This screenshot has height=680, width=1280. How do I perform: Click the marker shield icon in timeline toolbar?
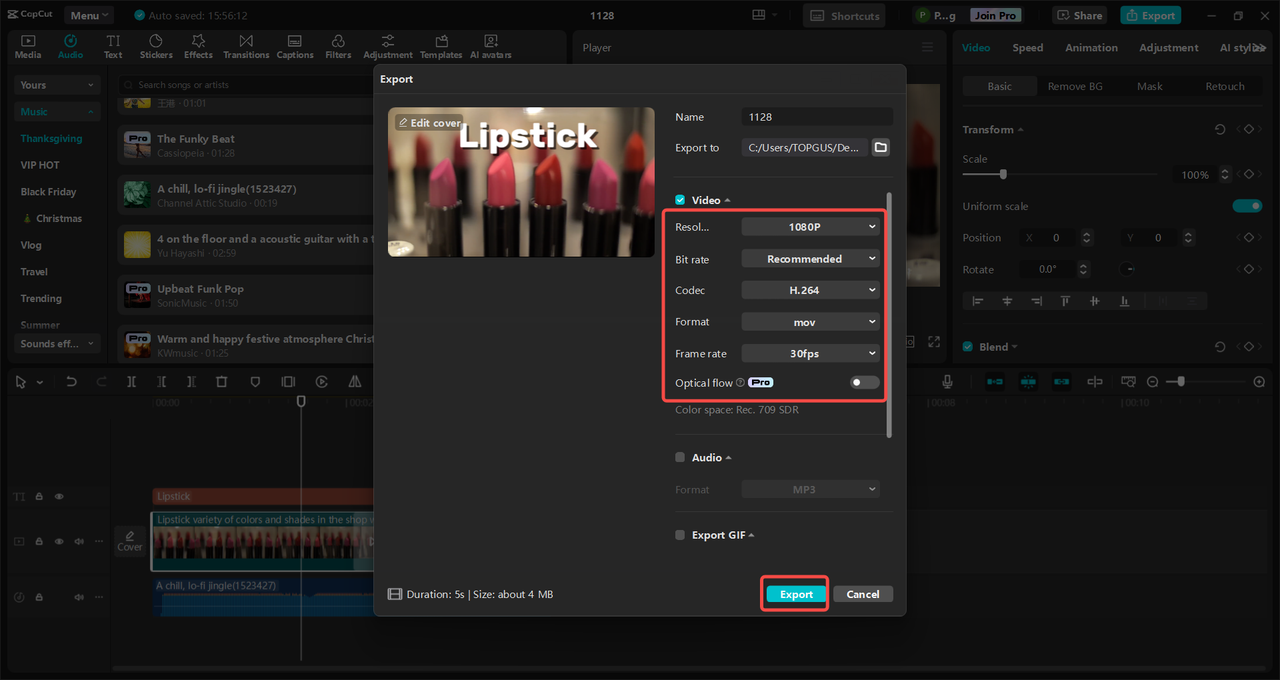coord(255,382)
